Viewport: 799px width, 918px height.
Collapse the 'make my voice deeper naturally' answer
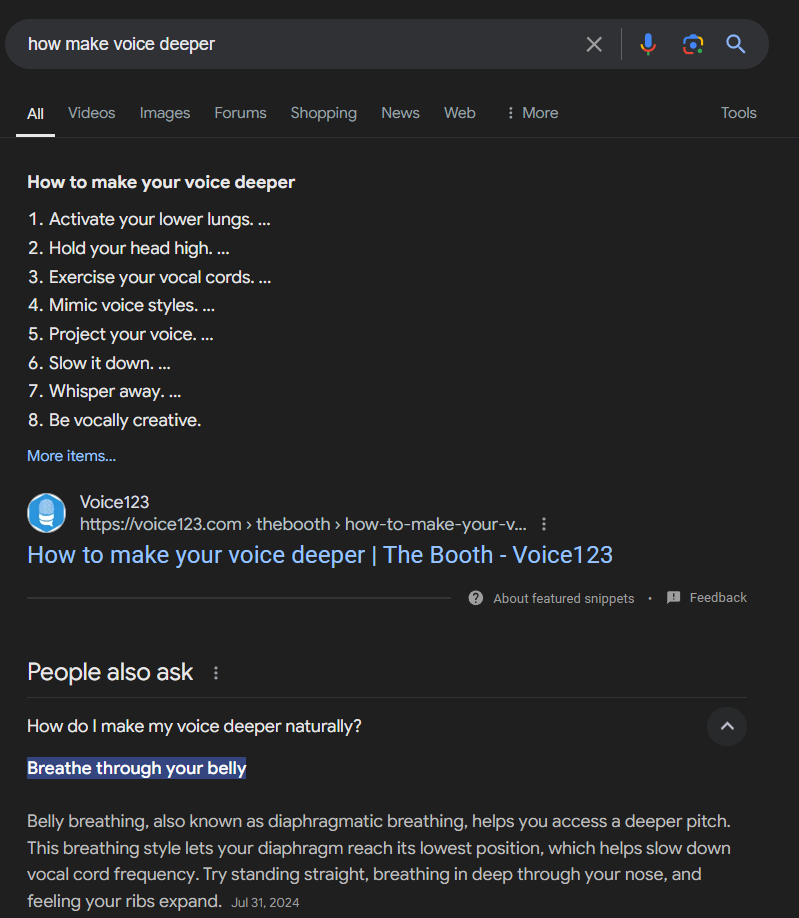tap(727, 726)
